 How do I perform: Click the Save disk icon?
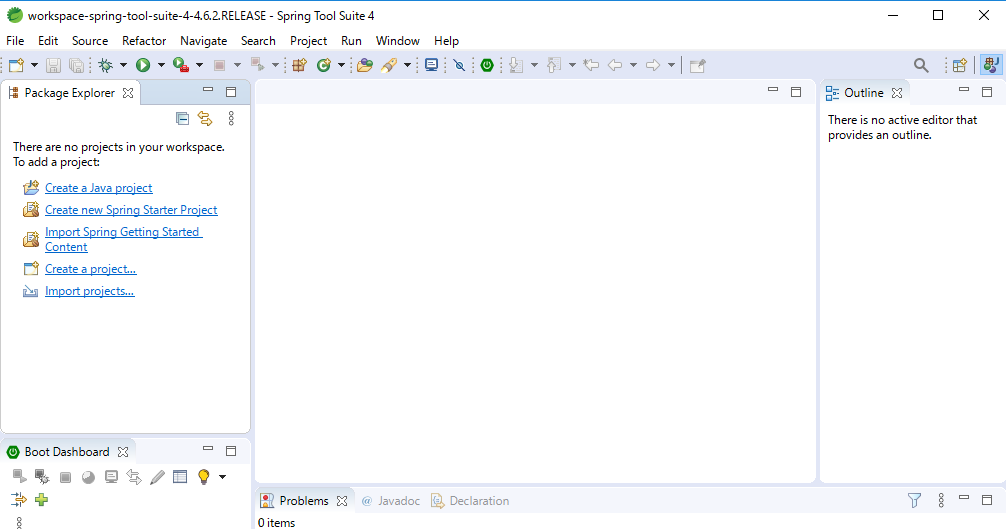tap(53, 65)
